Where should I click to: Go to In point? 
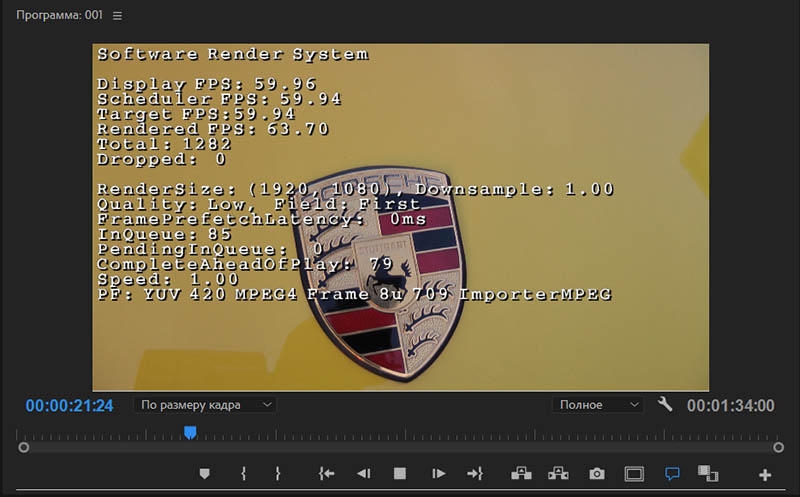(x=327, y=474)
